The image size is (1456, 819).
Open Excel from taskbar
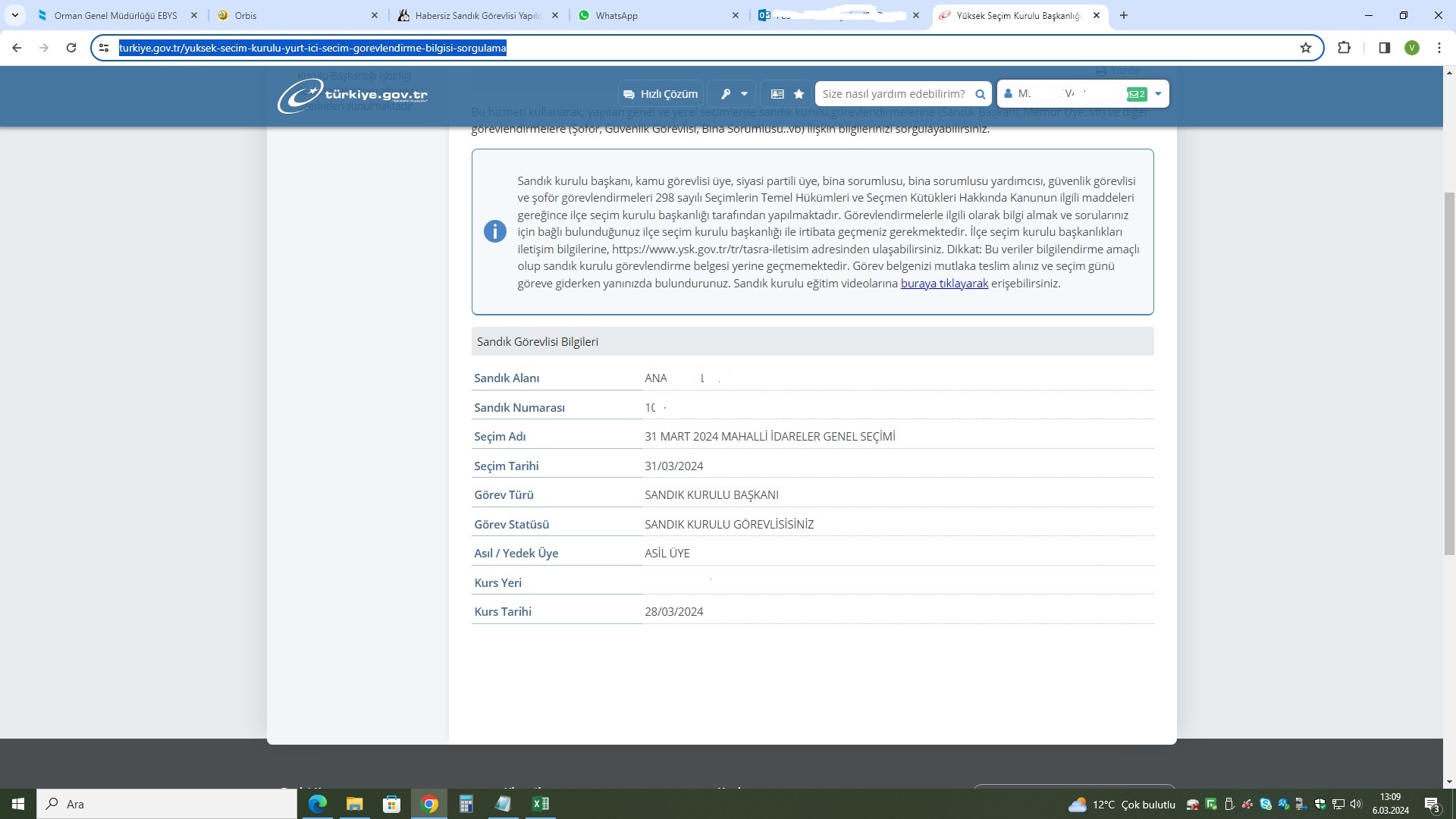pyautogui.click(x=541, y=804)
